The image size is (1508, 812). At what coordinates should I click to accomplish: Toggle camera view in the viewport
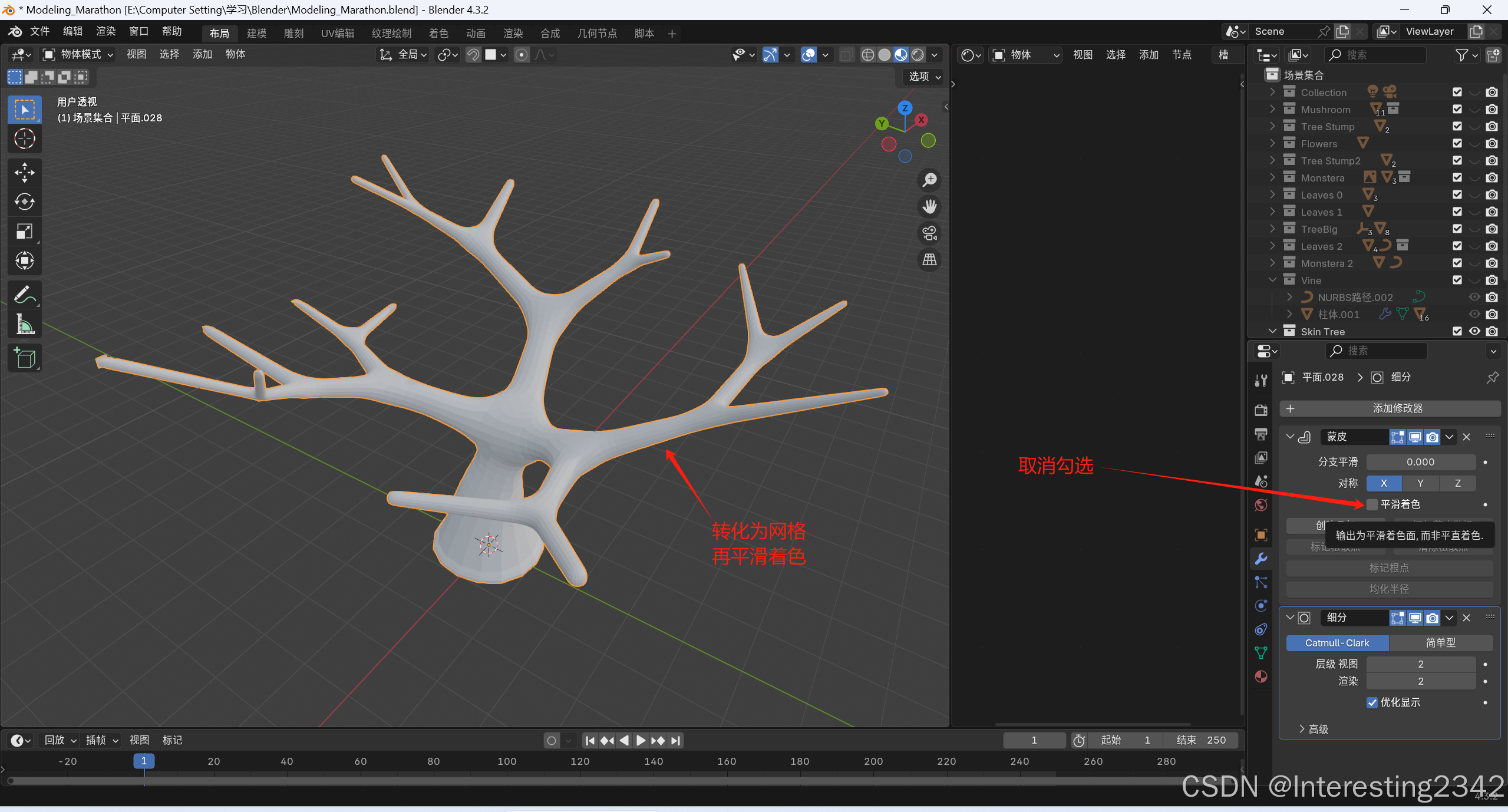[x=929, y=233]
